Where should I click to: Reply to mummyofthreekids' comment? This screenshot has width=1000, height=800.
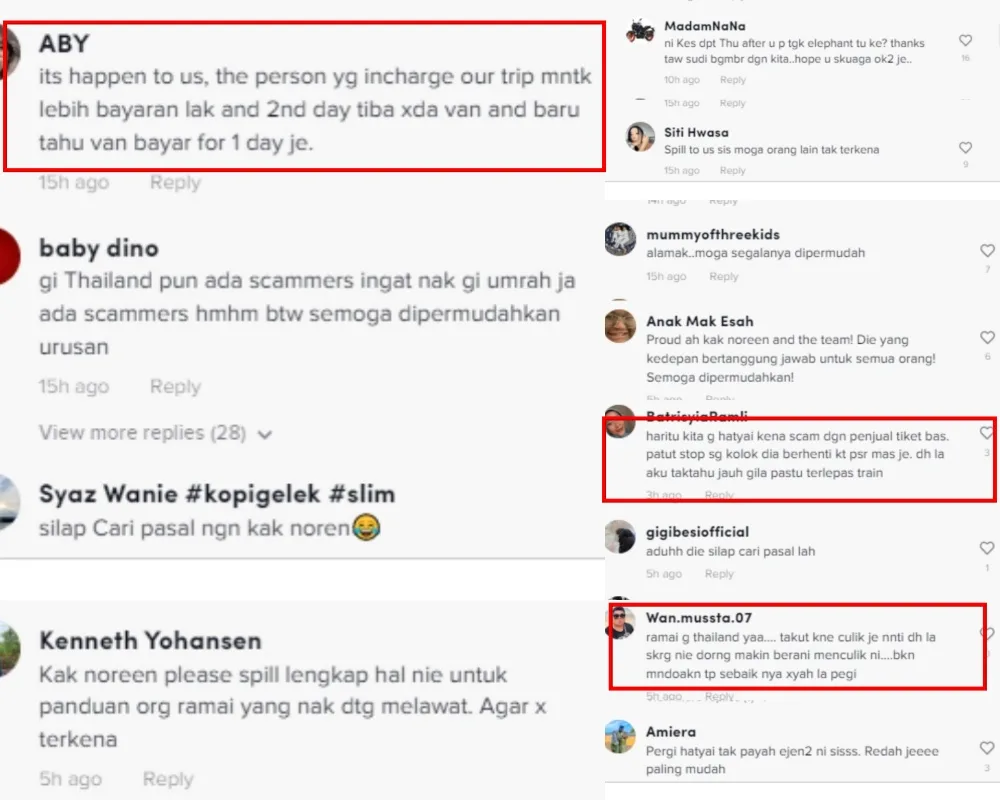coord(724,276)
